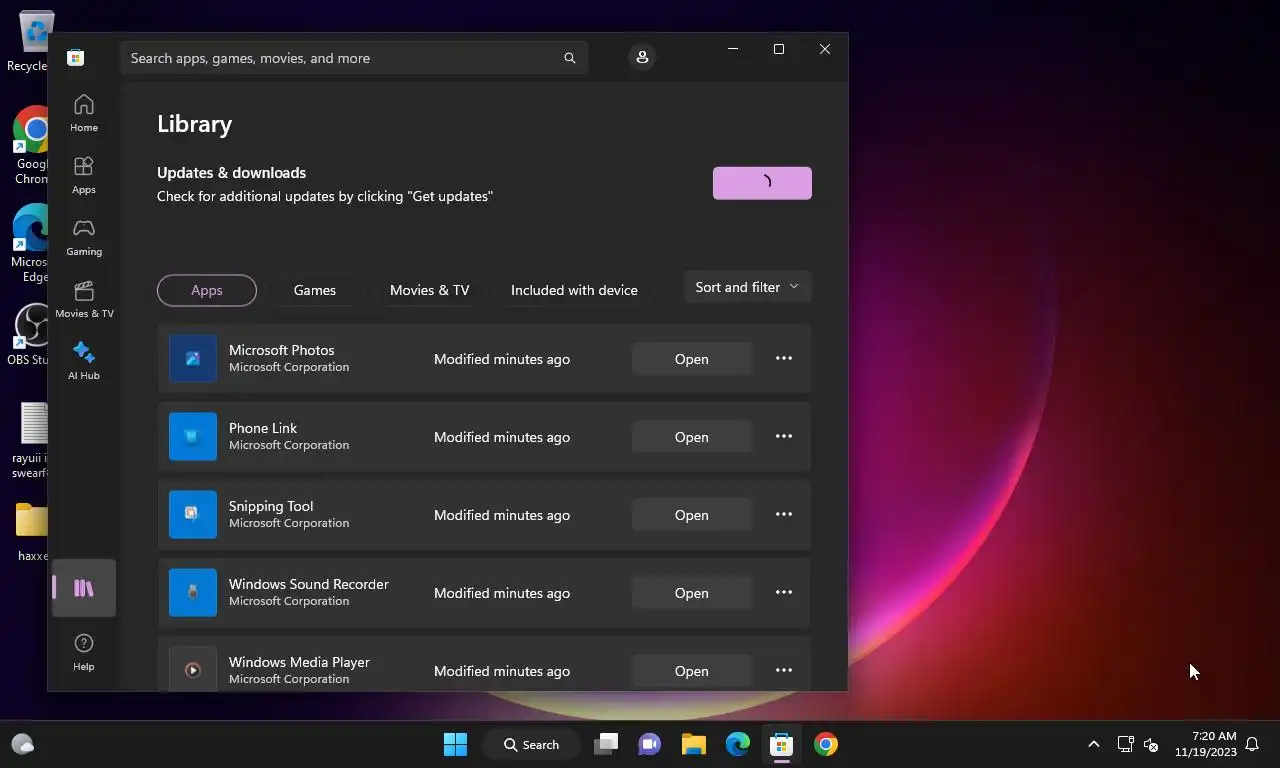Click weather widget on taskbar
Viewport: 1280px width, 768px height.
point(23,744)
